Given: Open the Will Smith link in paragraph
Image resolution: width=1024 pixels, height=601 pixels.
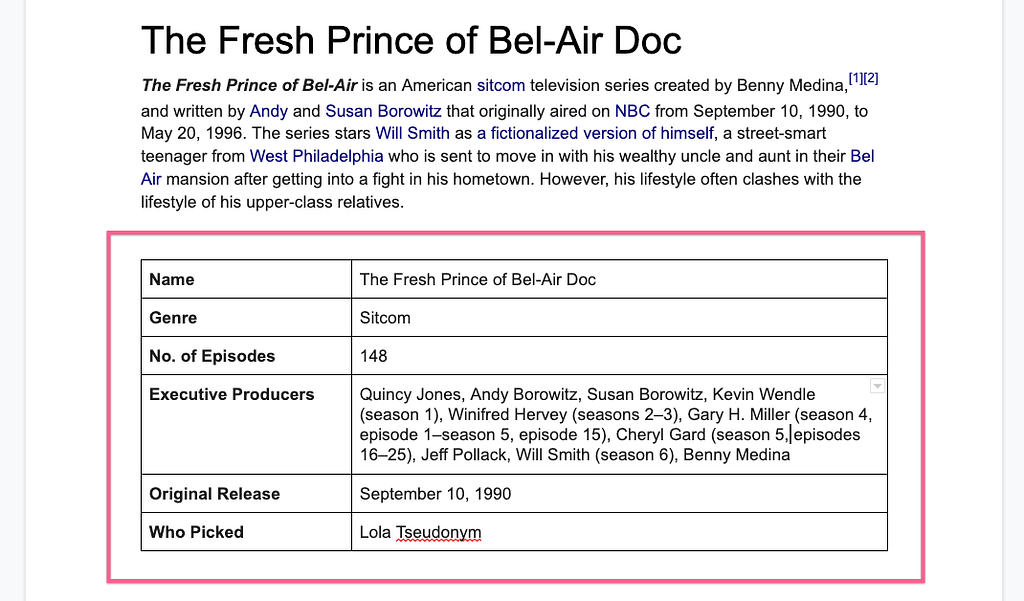Looking at the screenshot, I should (412, 133).
